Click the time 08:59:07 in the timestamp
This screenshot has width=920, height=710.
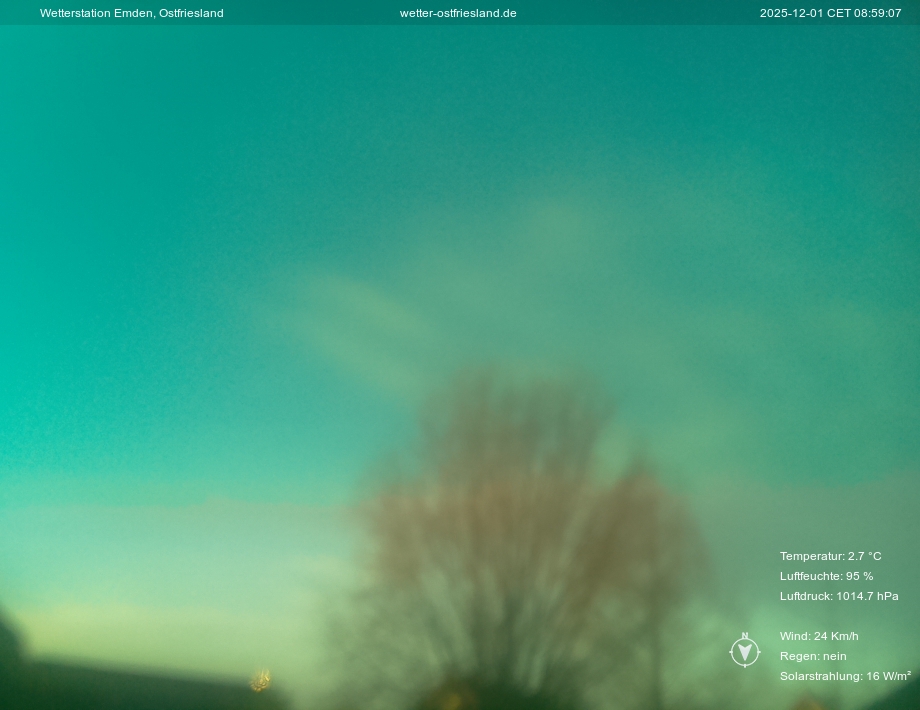[878, 13]
